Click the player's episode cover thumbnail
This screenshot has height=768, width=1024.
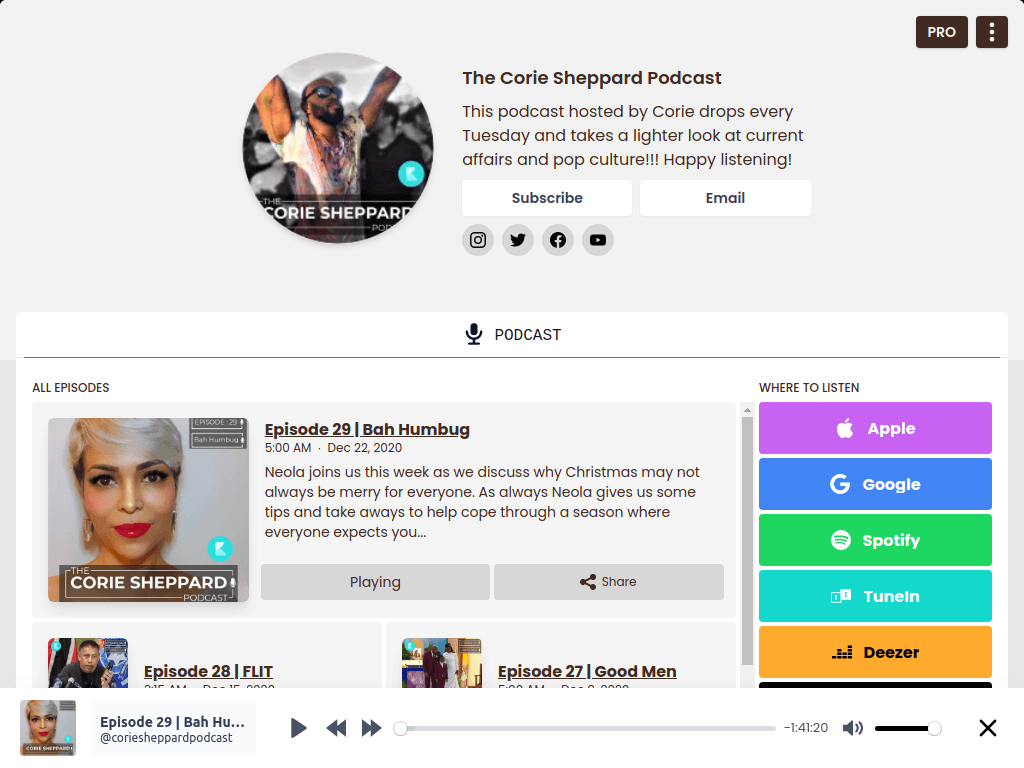(x=48, y=728)
